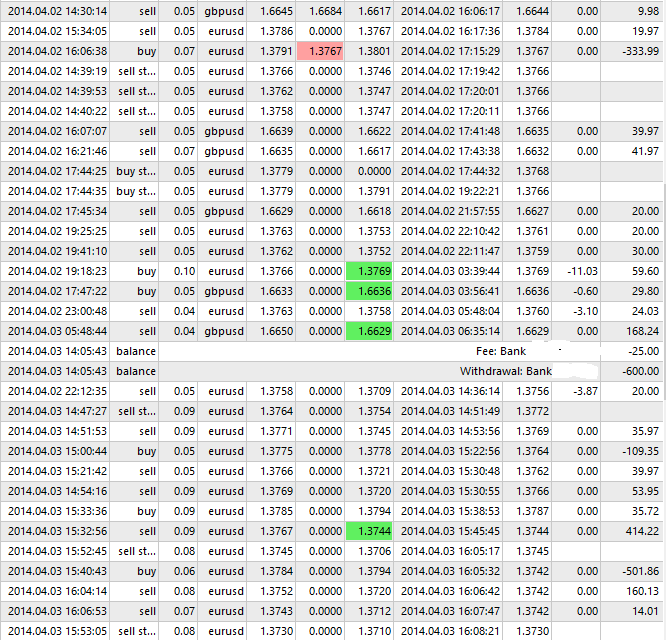Screen dimensions: 666x640
Task: Click the green-highlighted take profit 1.6629
Action: pyautogui.click(x=369, y=331)
